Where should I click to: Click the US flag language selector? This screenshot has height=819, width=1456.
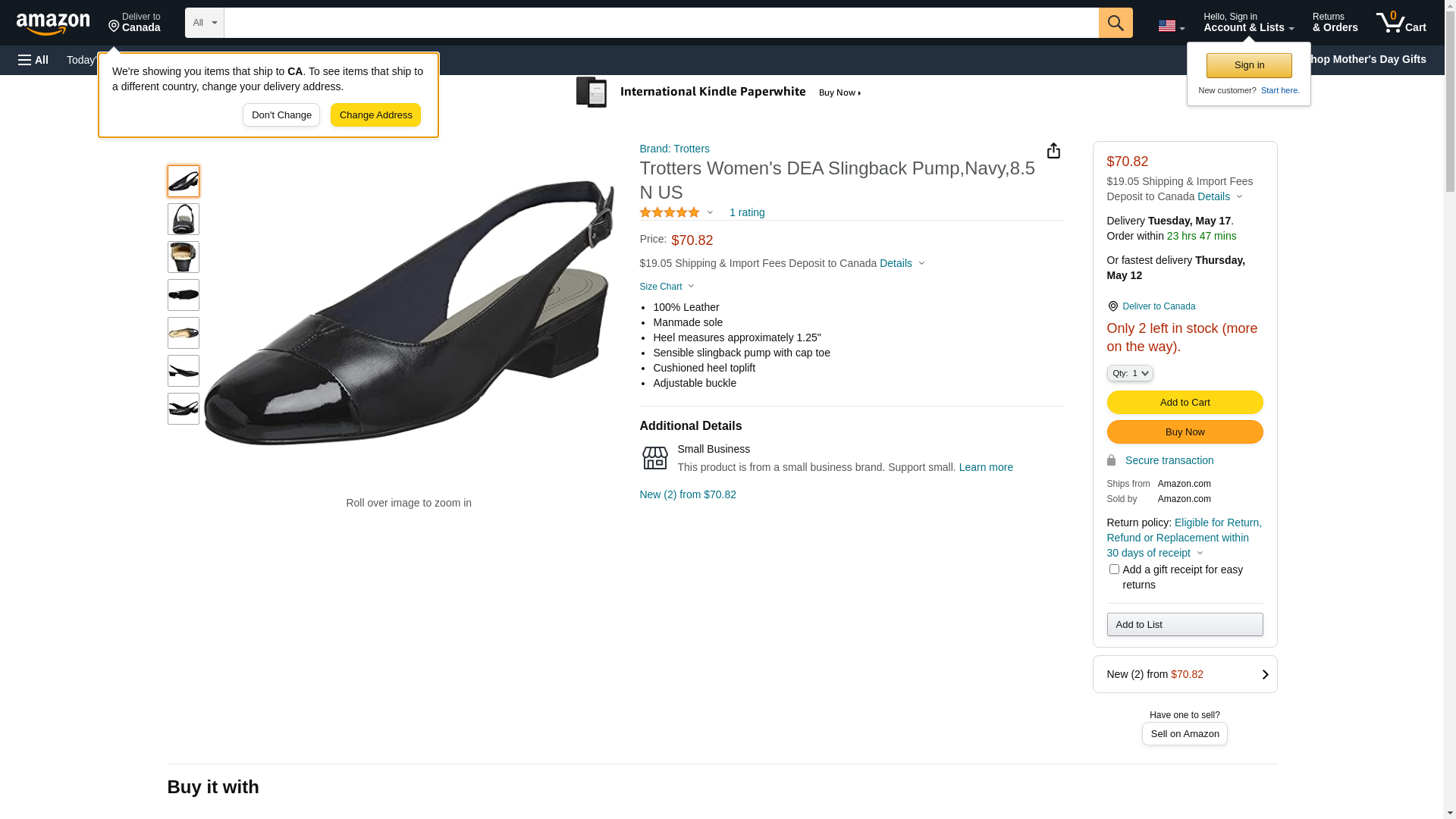(x=1171, y=26)
